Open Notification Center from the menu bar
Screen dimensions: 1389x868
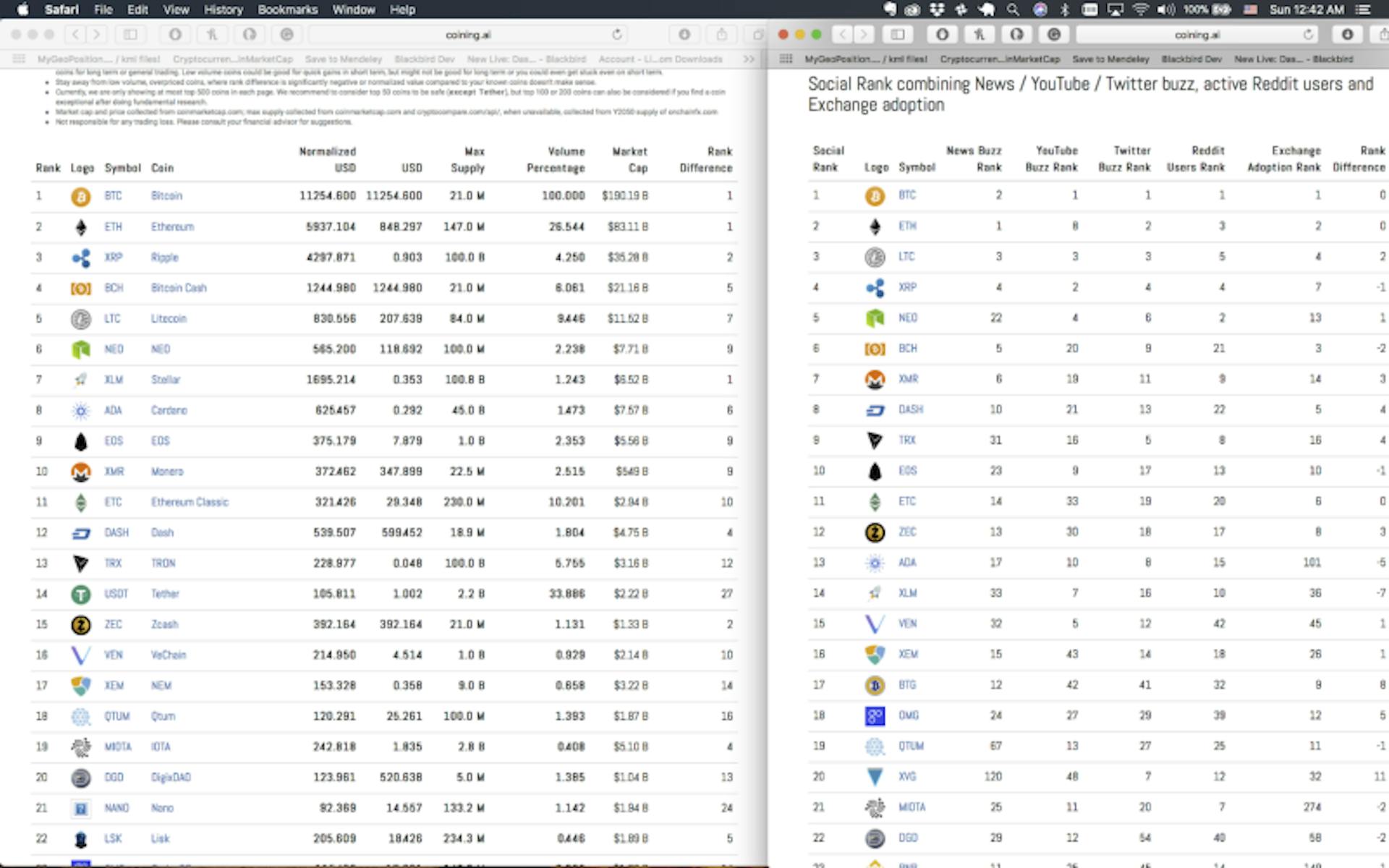1363,9
